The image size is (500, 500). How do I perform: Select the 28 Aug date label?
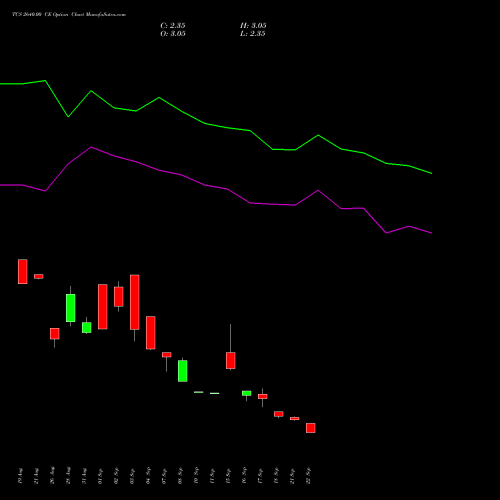tap(68, 476)
